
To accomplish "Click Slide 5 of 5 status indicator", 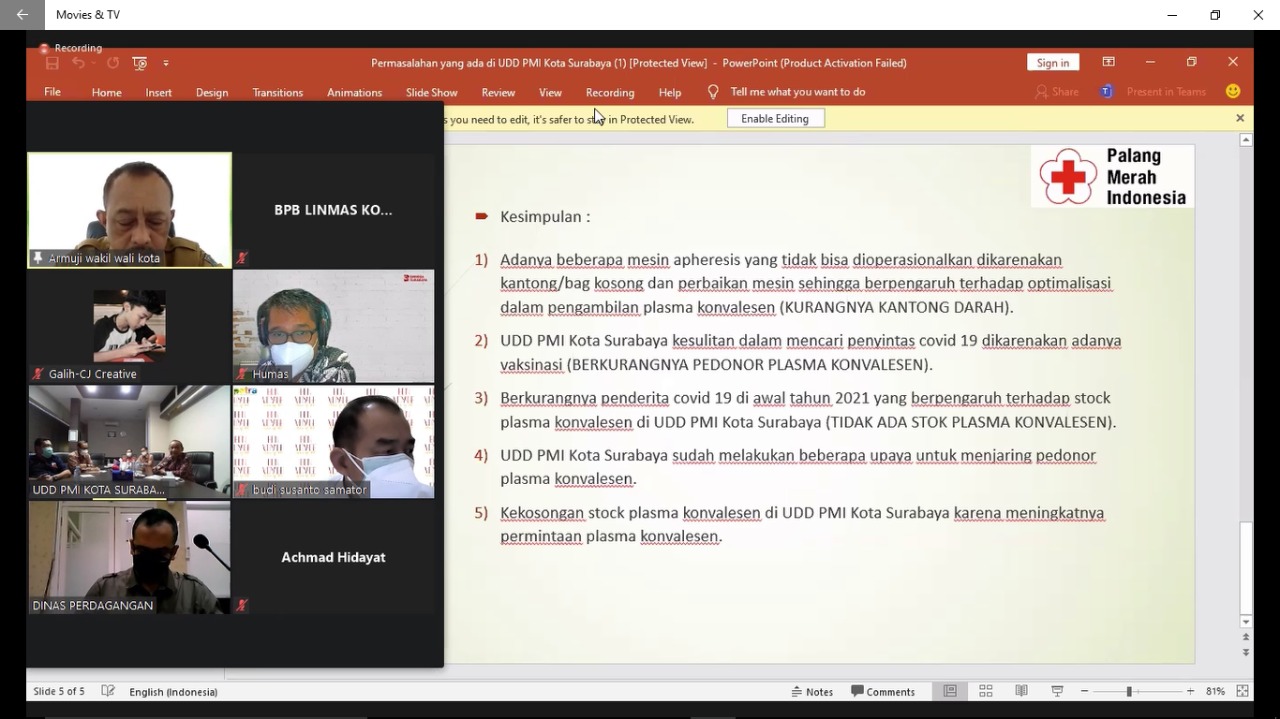I will tap(59, 691).
